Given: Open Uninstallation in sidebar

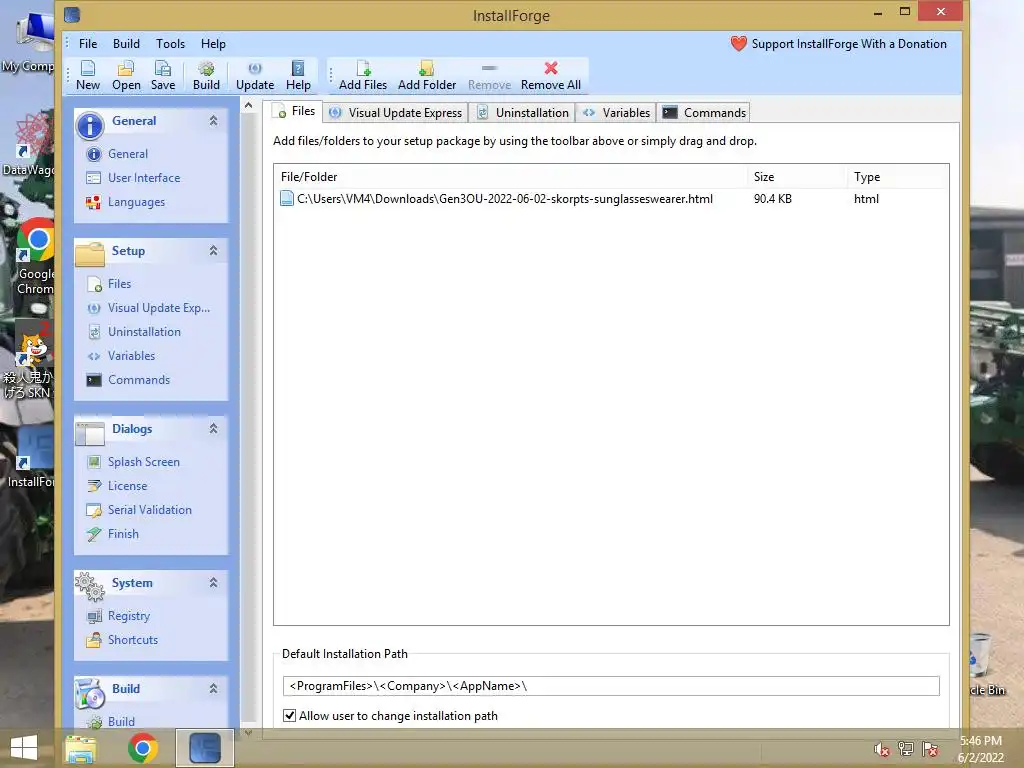Looking at the screenshot, I should (x=144, y=332).
